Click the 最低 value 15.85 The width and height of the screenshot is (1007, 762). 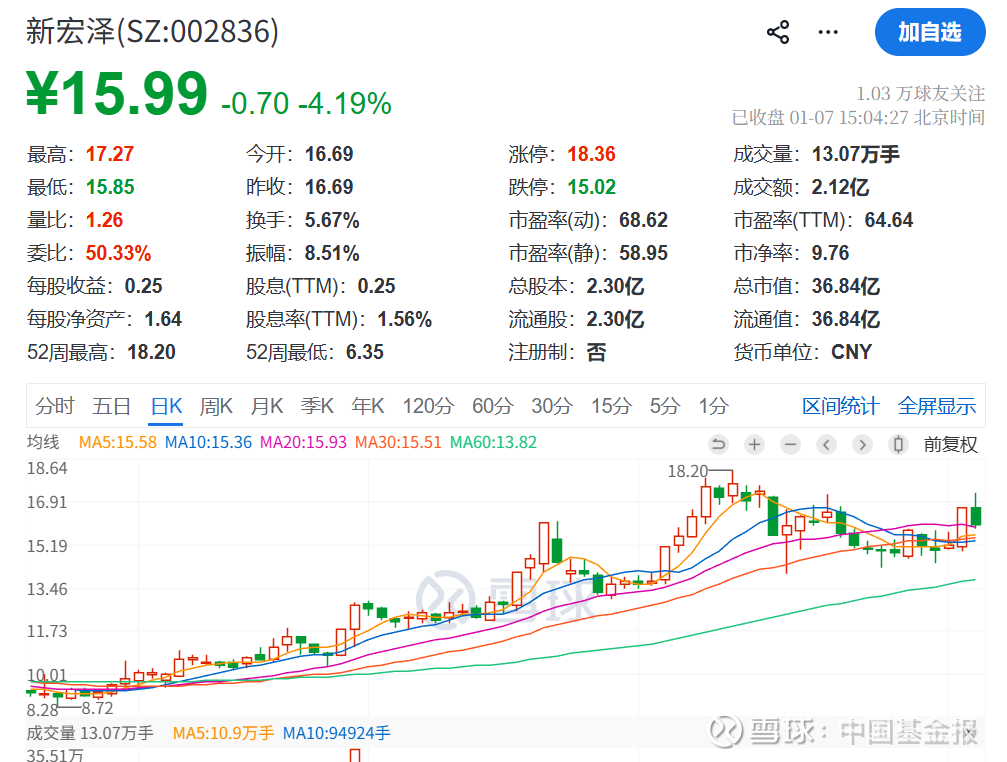pyautogui.click(x=110, y=187)
